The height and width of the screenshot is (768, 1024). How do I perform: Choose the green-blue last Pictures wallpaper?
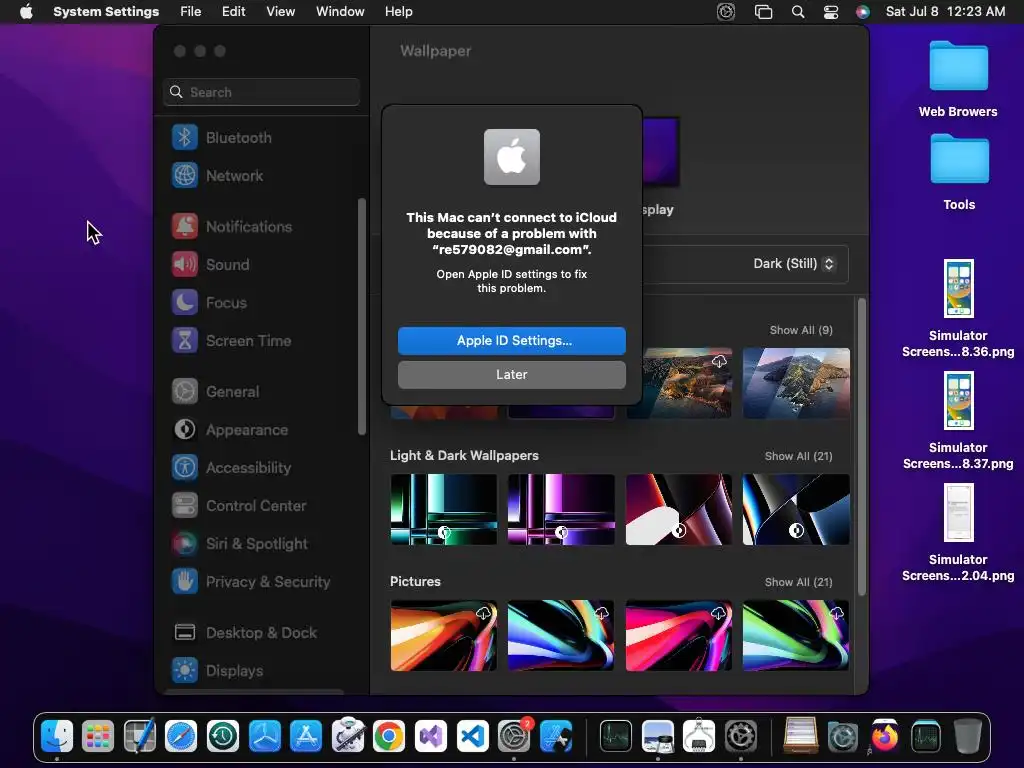(796, 635)
